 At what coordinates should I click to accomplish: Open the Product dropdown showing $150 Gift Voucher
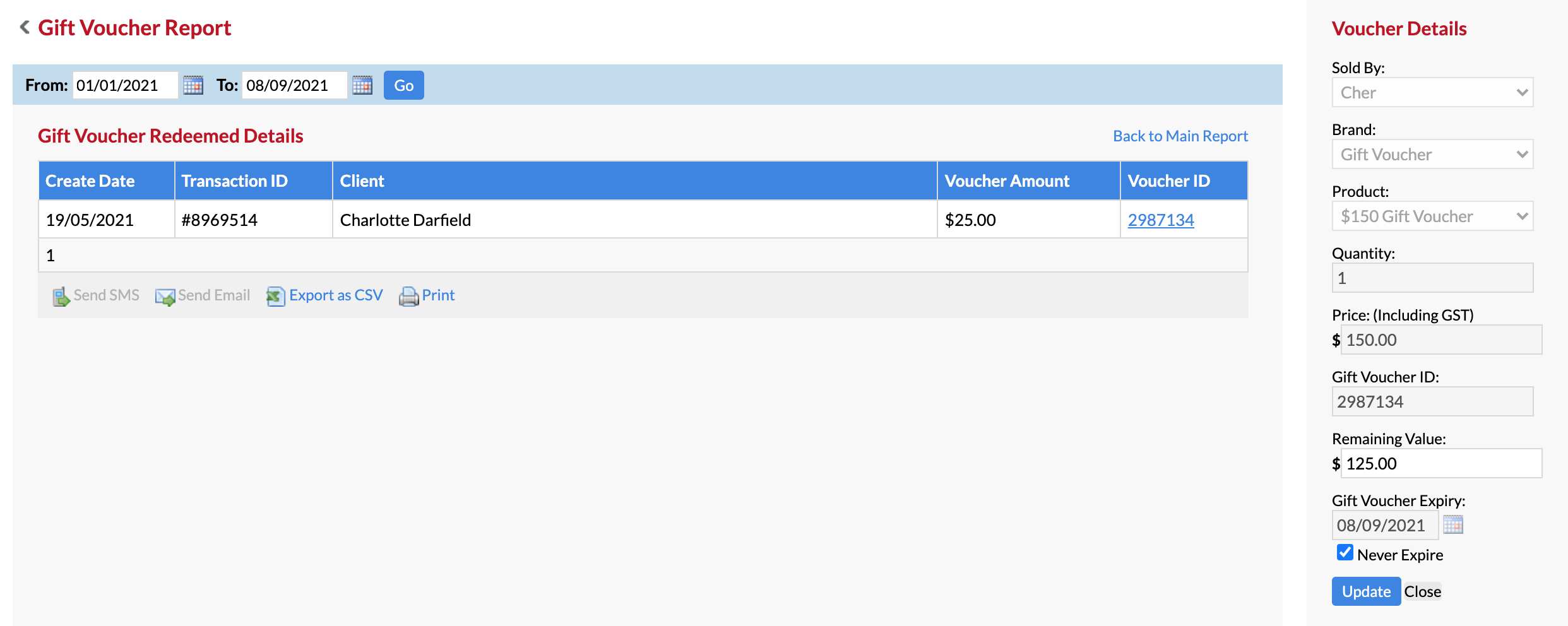coord(1432,216)
